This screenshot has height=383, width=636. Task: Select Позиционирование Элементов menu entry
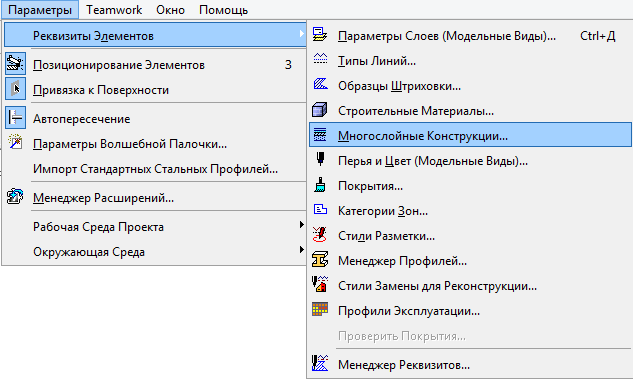(155, 65)
